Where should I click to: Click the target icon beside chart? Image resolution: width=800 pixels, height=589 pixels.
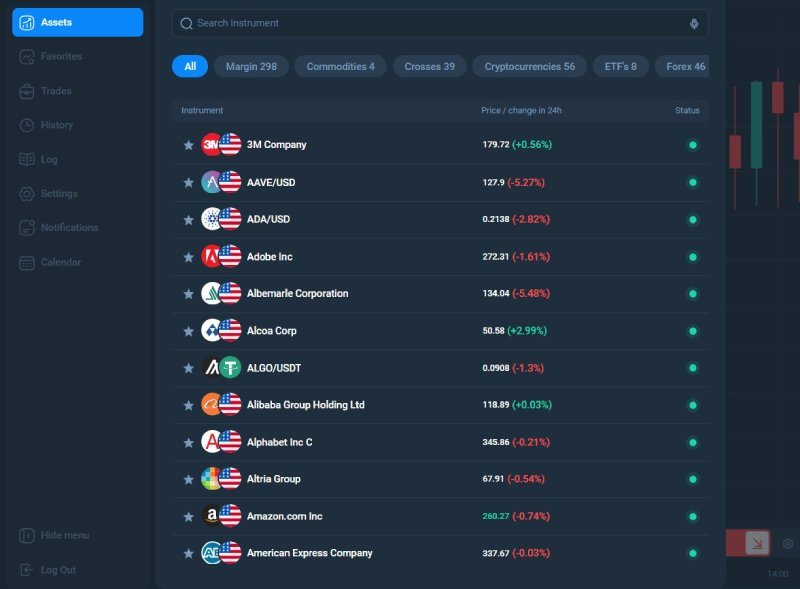788,544
